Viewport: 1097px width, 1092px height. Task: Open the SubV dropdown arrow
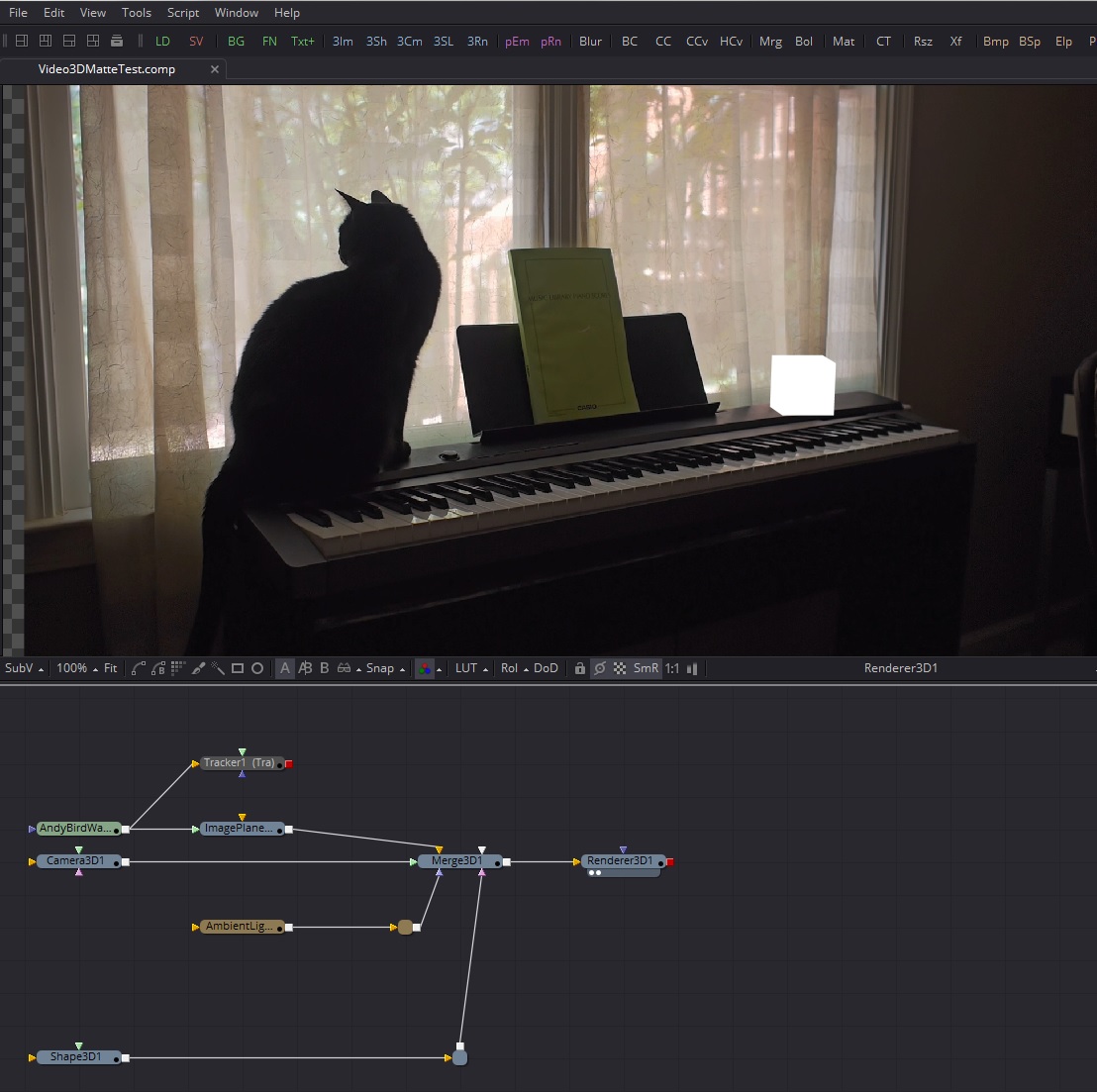tap(41, 669)
